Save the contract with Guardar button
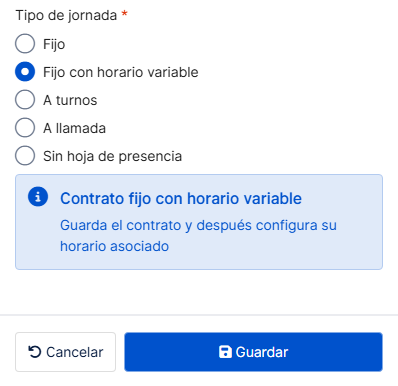 pos(253,352)
